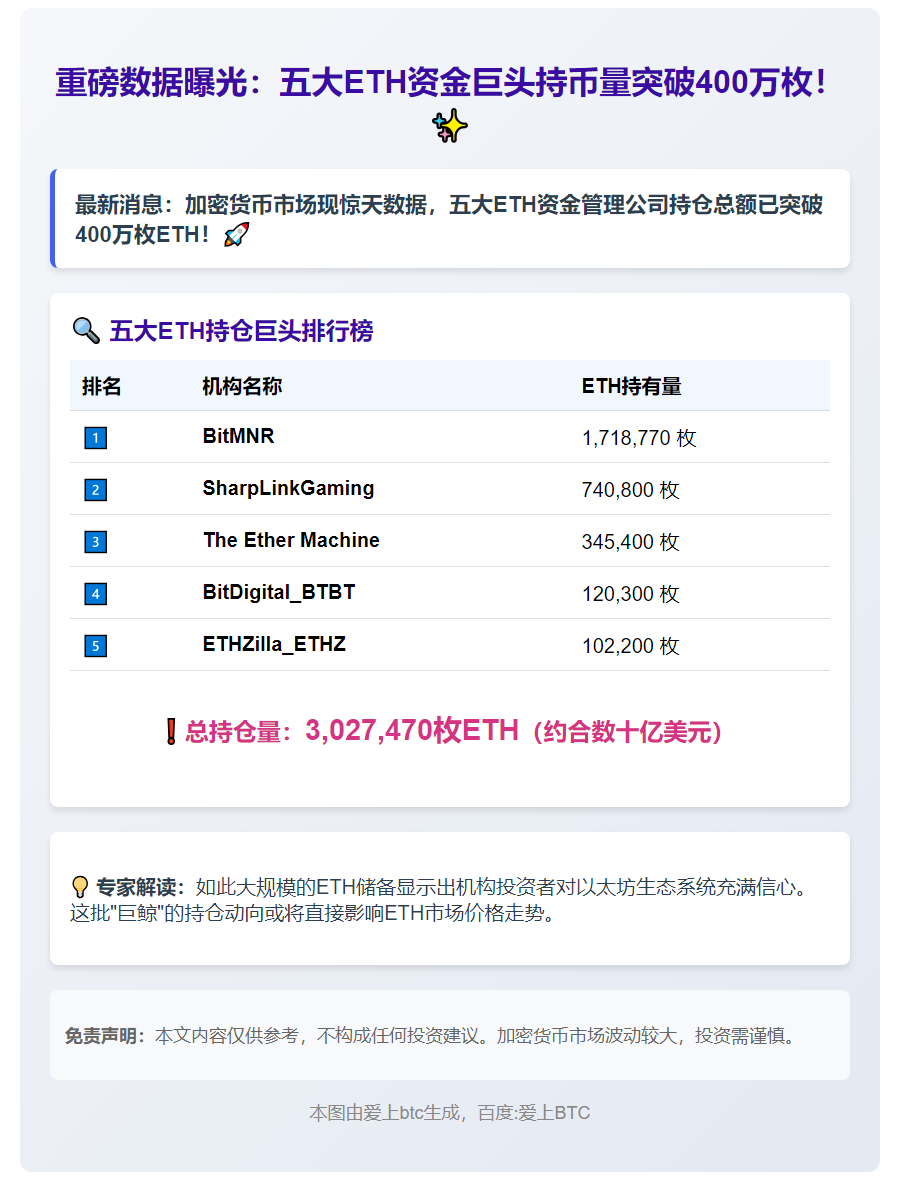Click the rocket emoji in news summary

point(236,235)
